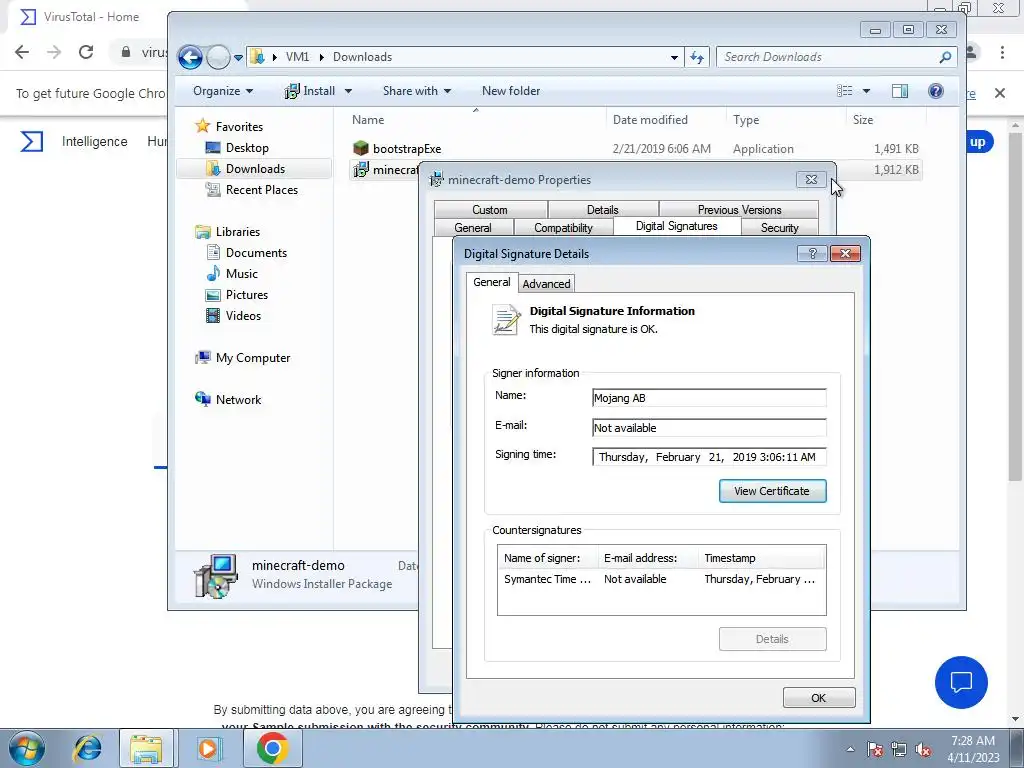The height and width of the screenshot is (768, 1024).
Task: Switch to Details tab in Properties
Action: 602,210
